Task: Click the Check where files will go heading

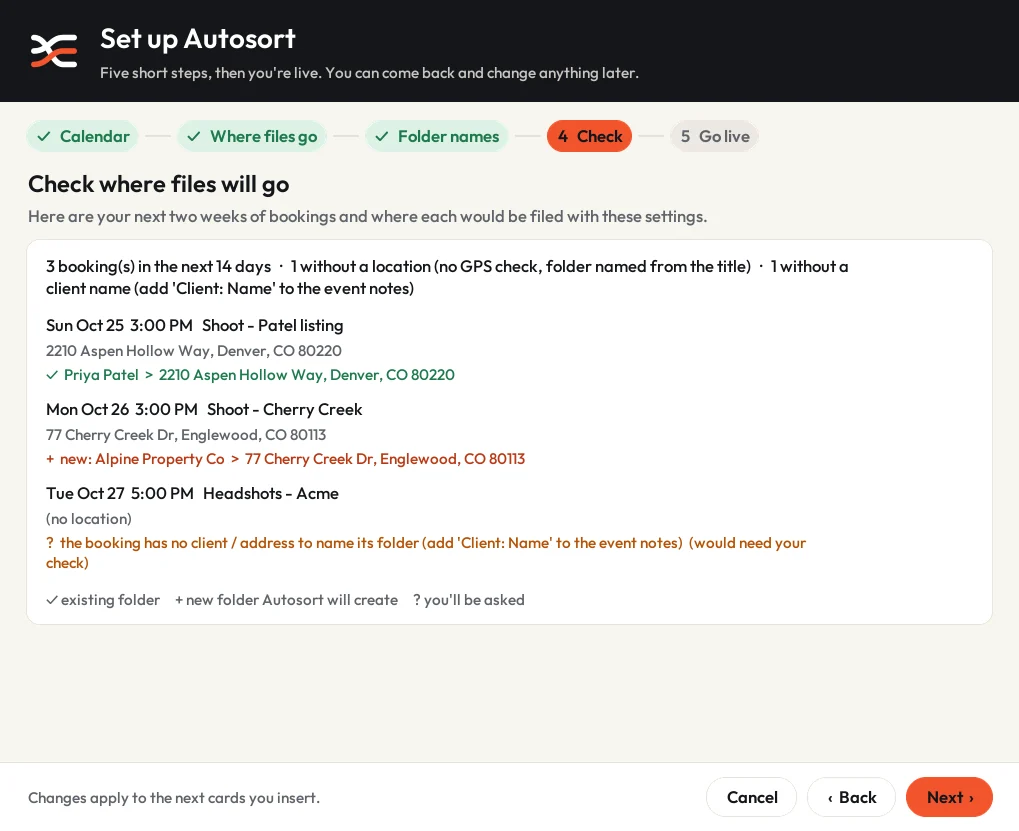Action: 159,185
